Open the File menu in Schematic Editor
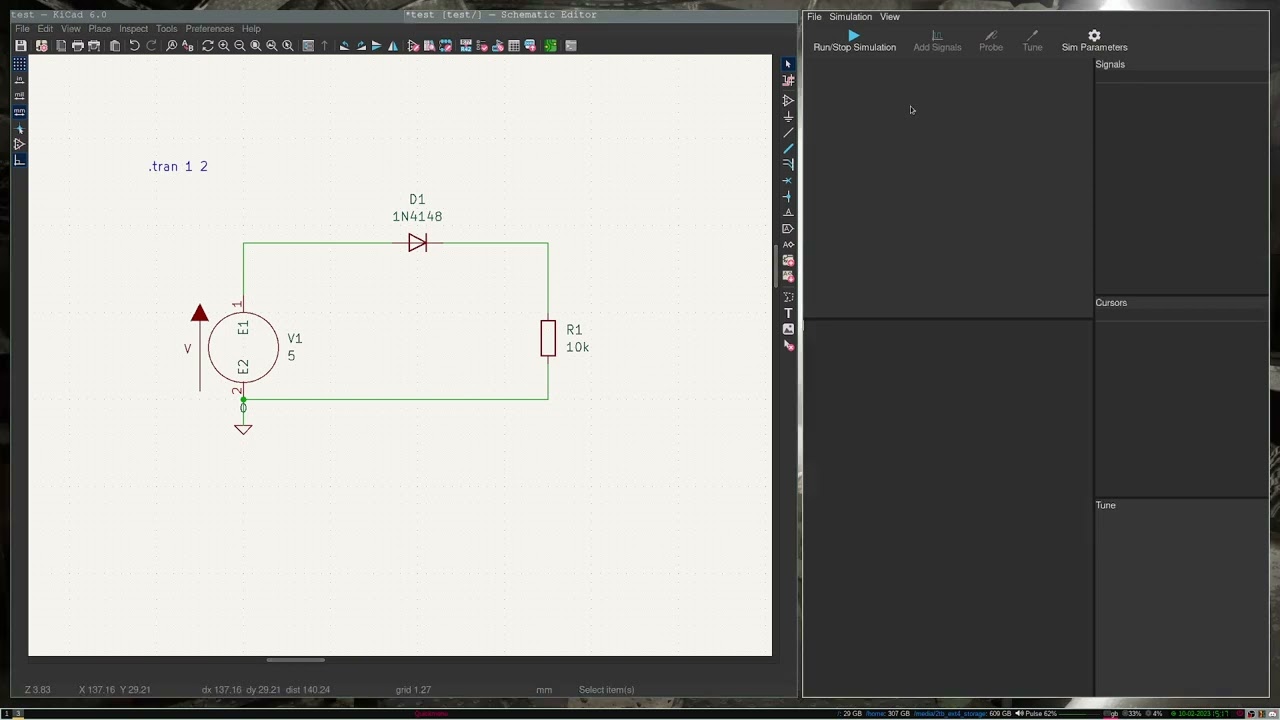The width and height of the screenshot is (1280, 720). click(x=22, y=29)
